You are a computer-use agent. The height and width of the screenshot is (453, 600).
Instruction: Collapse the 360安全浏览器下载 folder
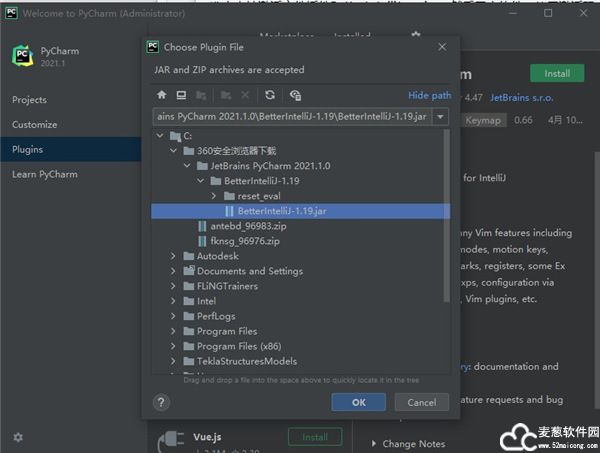click(173, 151)
